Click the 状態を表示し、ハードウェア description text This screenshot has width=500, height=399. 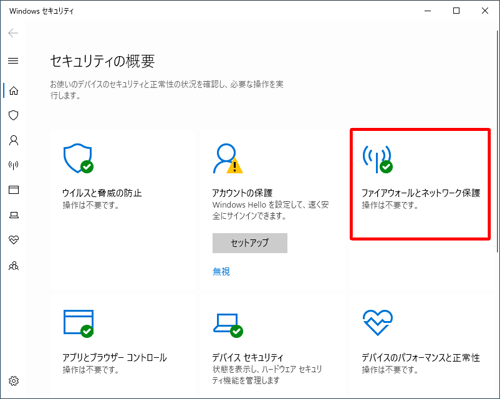[x=267, y=375]
